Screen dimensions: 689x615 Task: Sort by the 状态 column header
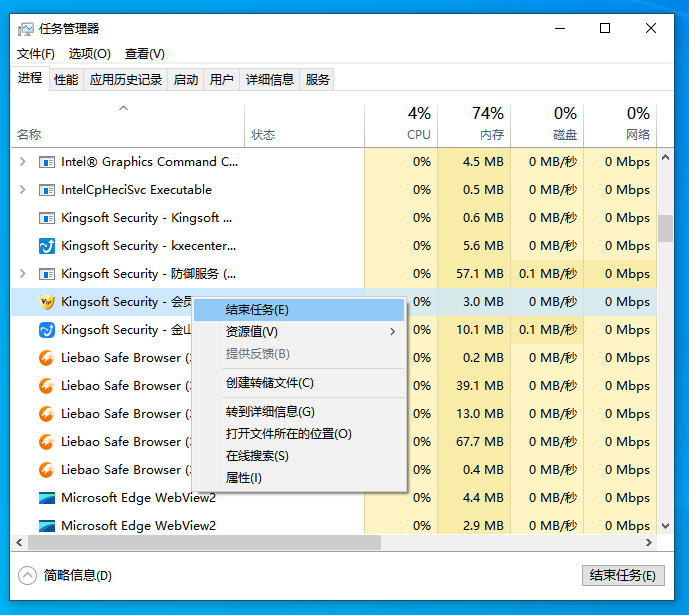[x=305, y=125]
